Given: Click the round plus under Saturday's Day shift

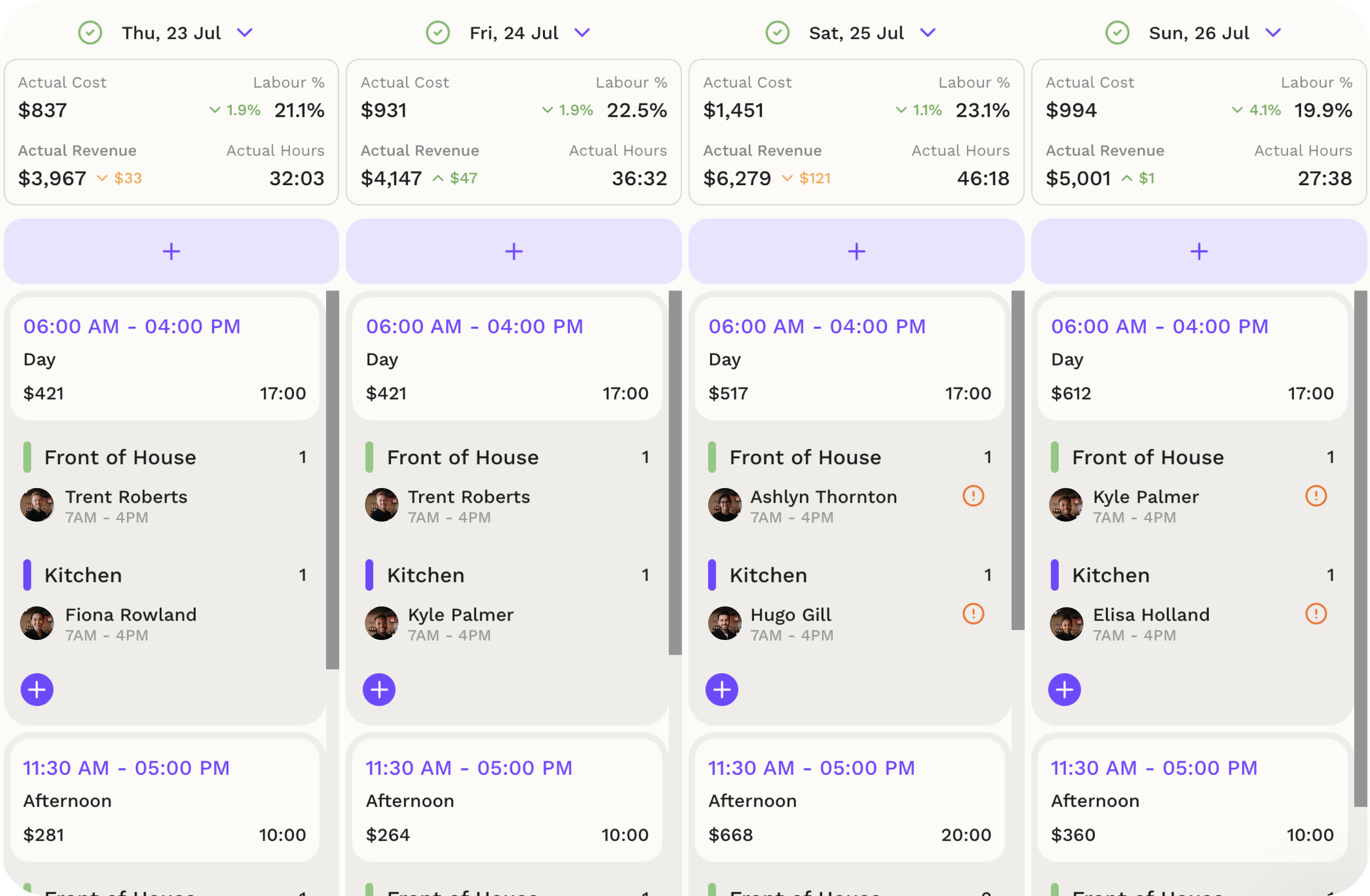Looking at the screenshot, I should pyautogui.click(x=721, y=690).
